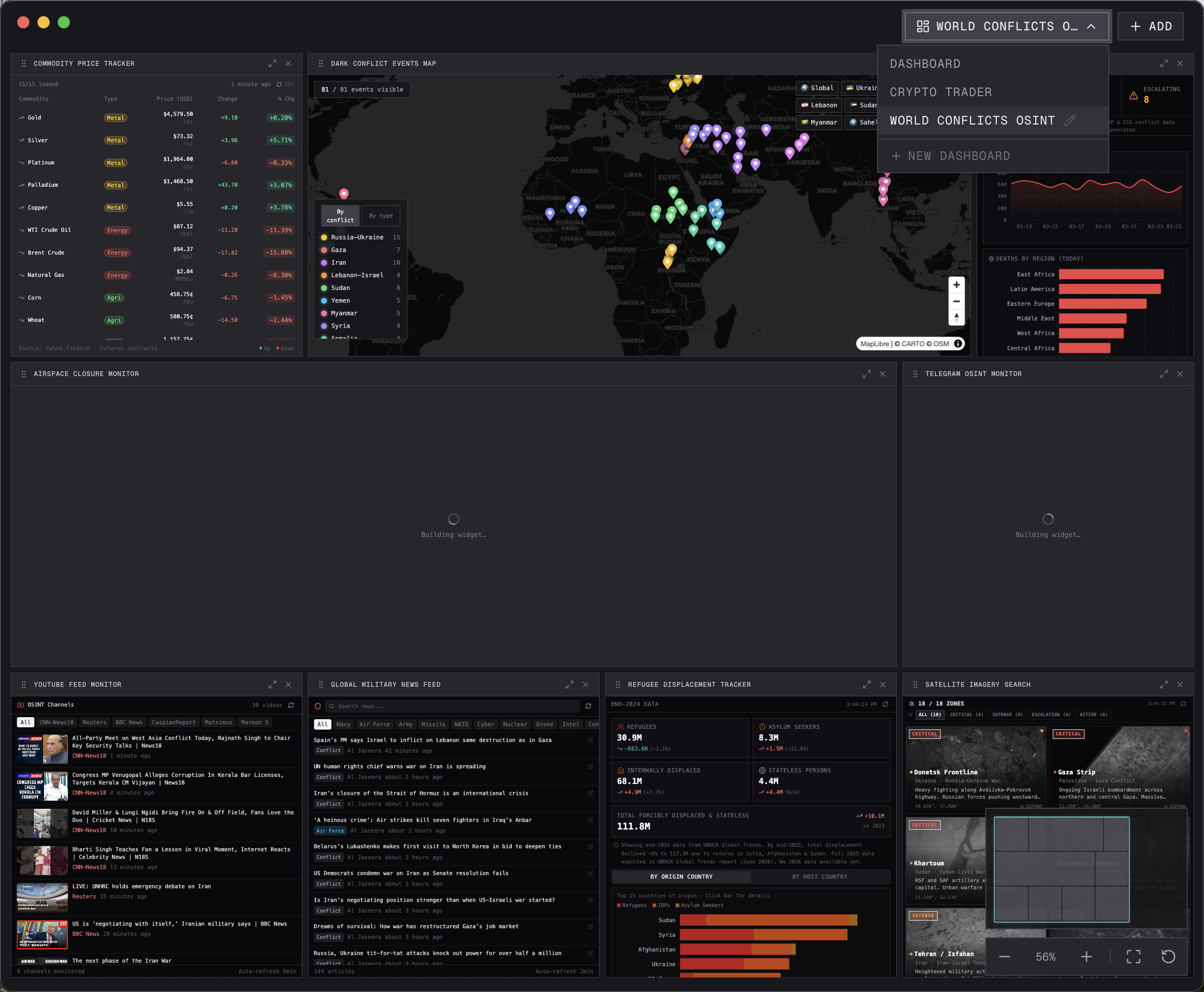Refresh the Satellite Imagery Search zones
Image resolution: width=1204 pixels, height=992 pixels.
tap(1182, 704)
